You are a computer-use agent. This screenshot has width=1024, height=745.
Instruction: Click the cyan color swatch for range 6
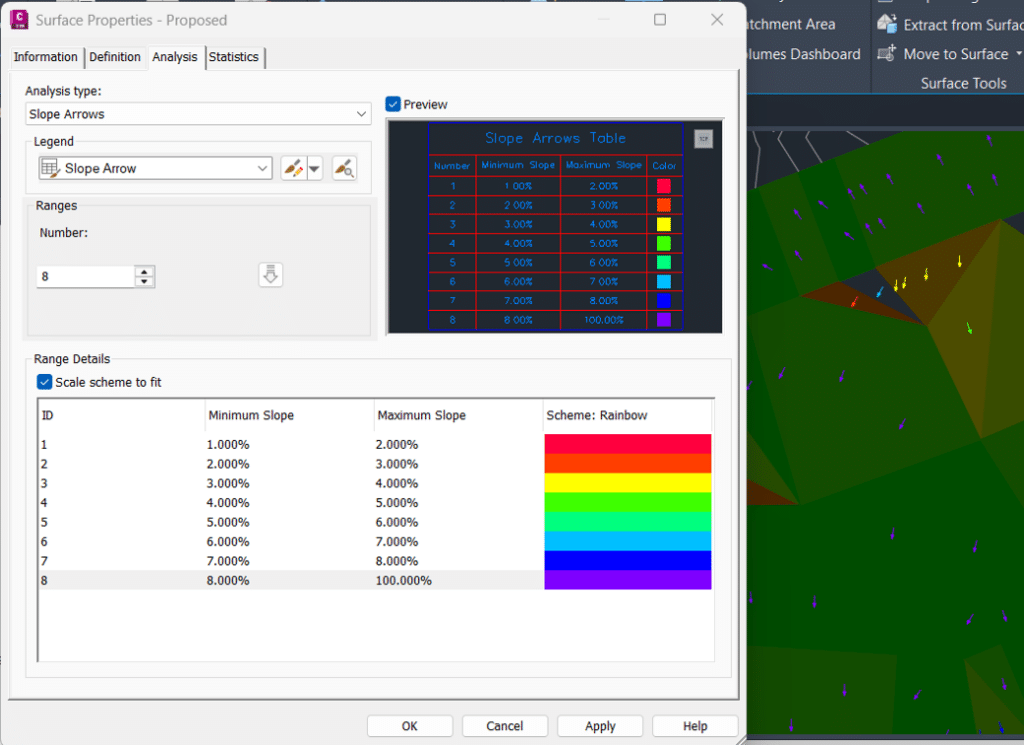pos(628,541)
